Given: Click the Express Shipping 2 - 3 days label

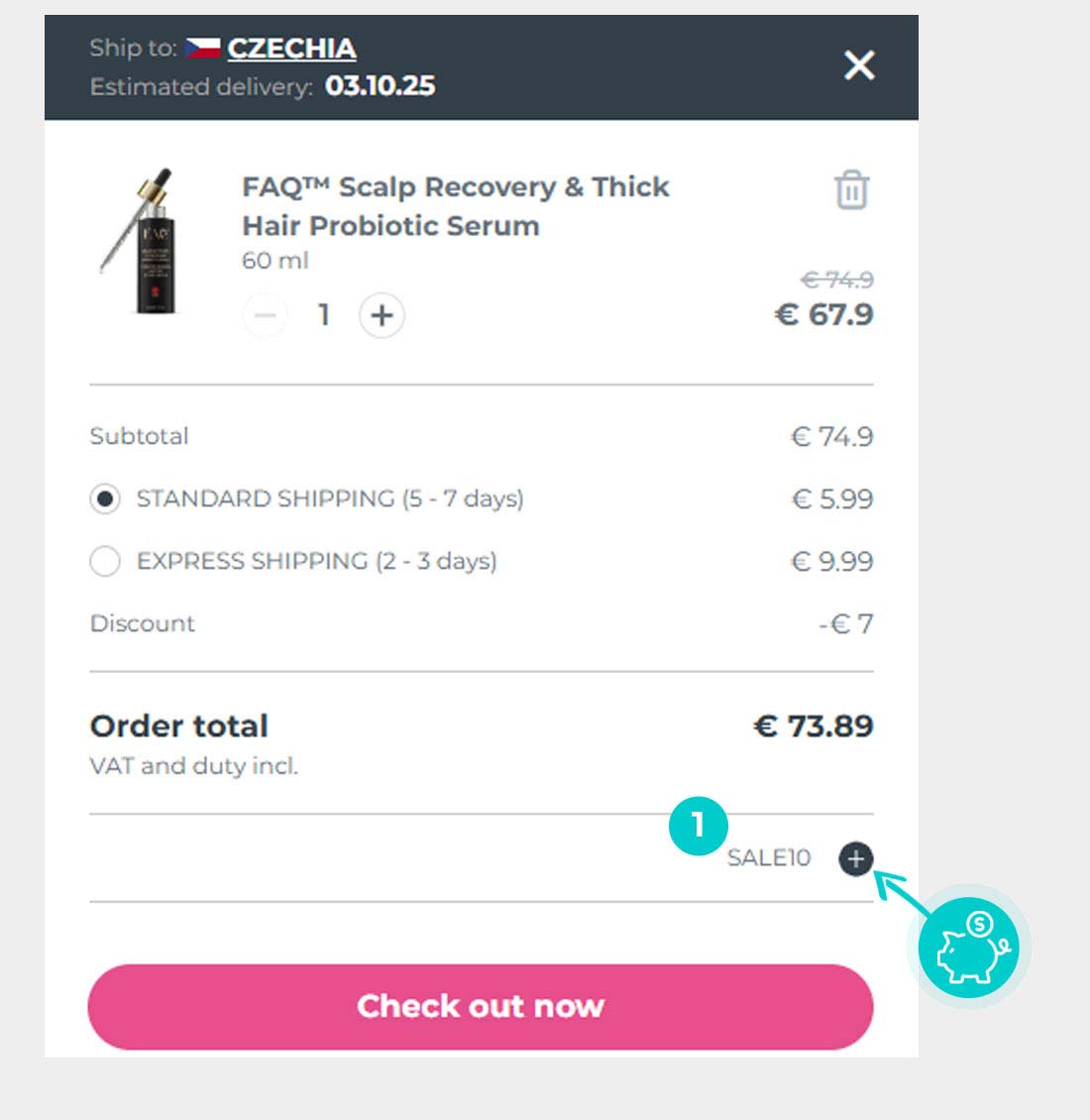Looking at the screenshot, I should [316, 561].
